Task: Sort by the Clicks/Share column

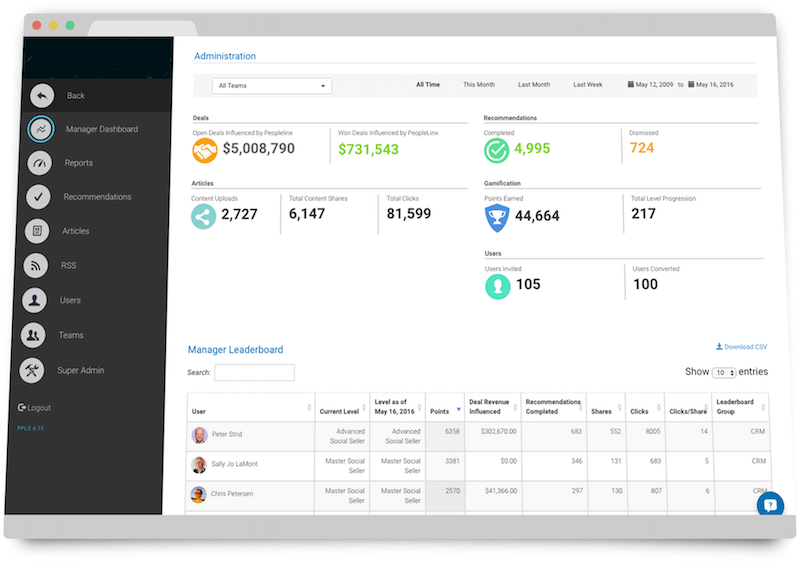Action: [688, 407]
